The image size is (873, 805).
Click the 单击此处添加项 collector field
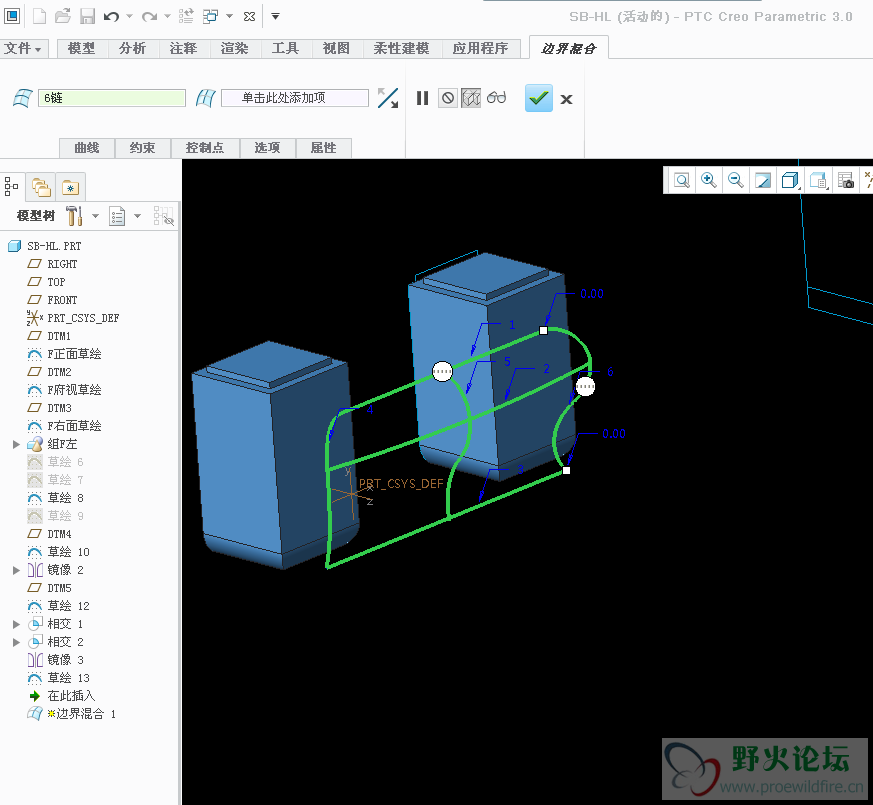295,98
